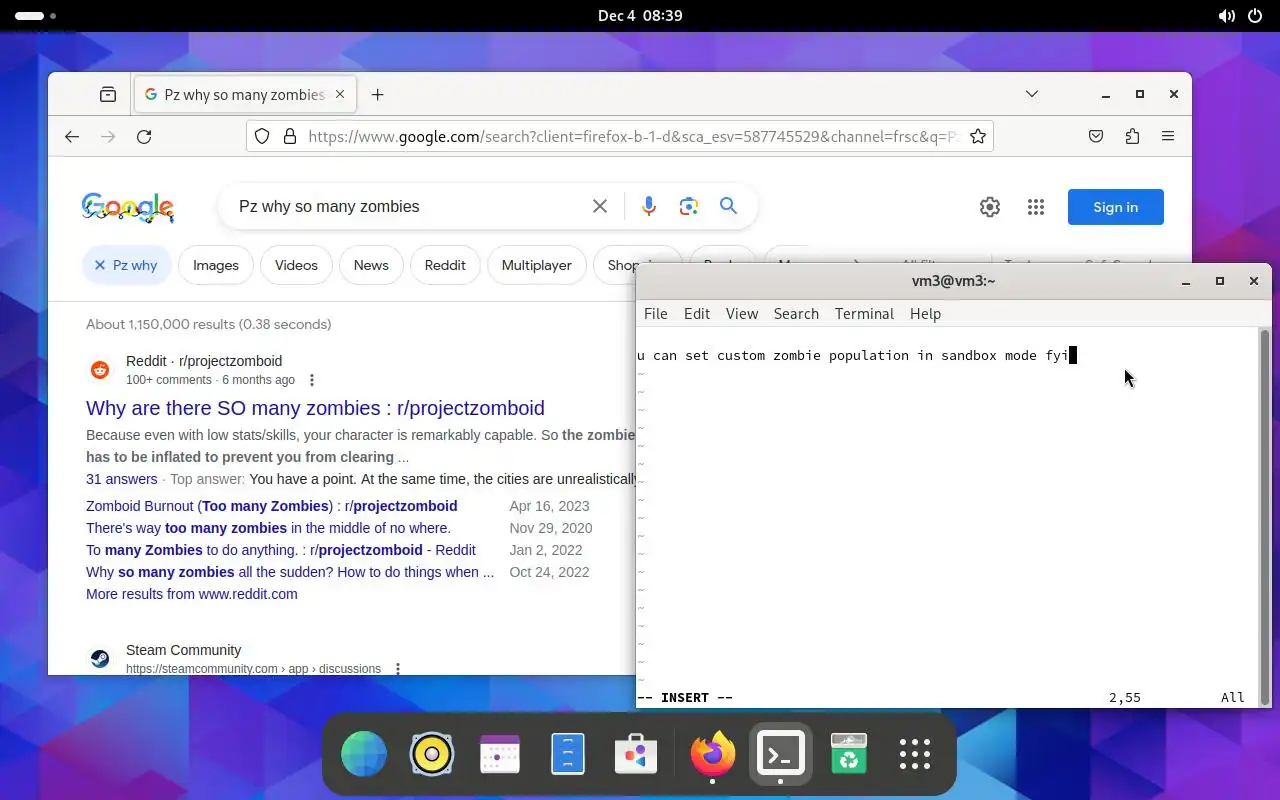The image size is (1280, 800).
Task: Select the Multiplayer filter chip
Action: tap(537, 265)
